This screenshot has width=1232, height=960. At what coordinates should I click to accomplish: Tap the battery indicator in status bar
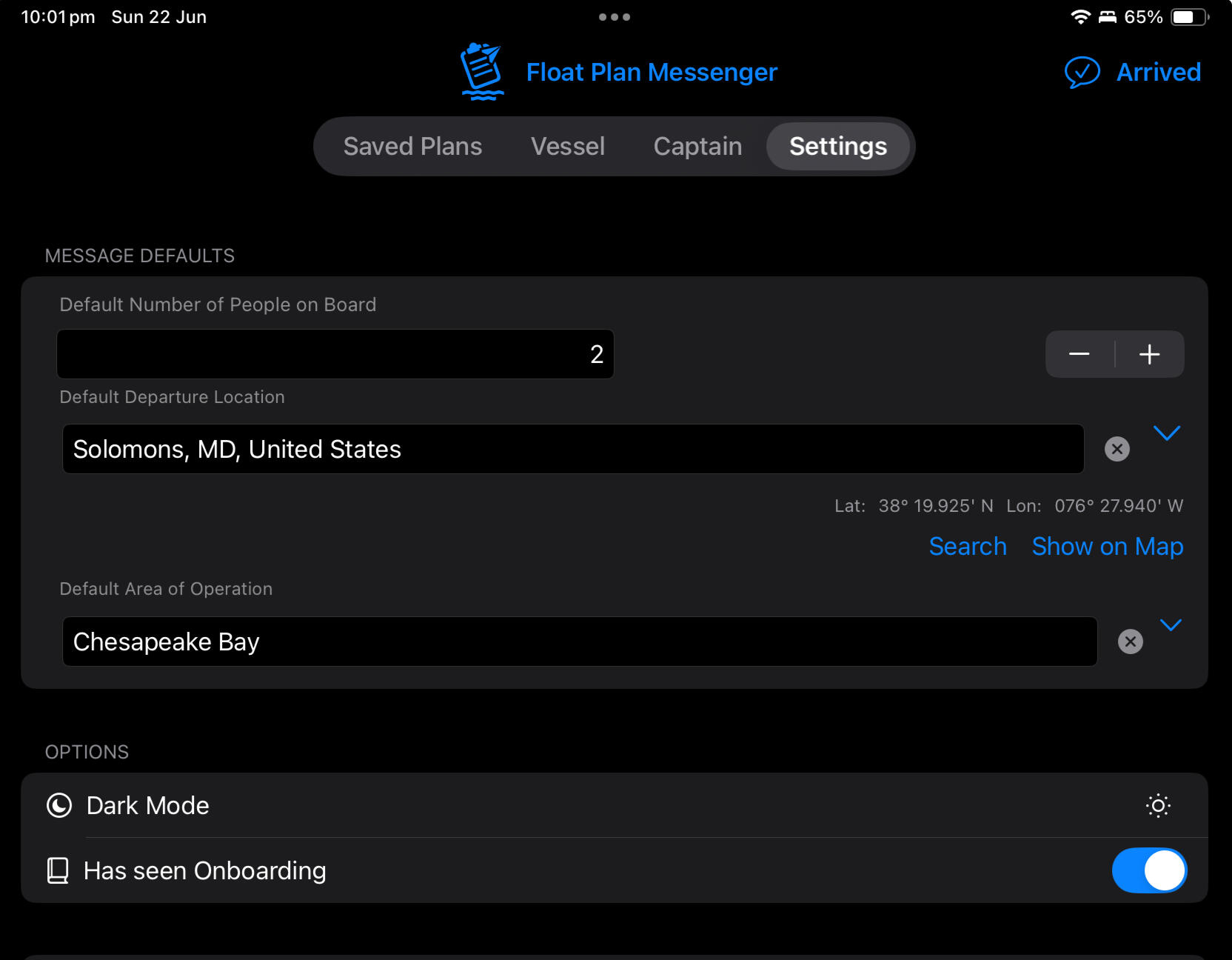click(x=1188, y=17)
